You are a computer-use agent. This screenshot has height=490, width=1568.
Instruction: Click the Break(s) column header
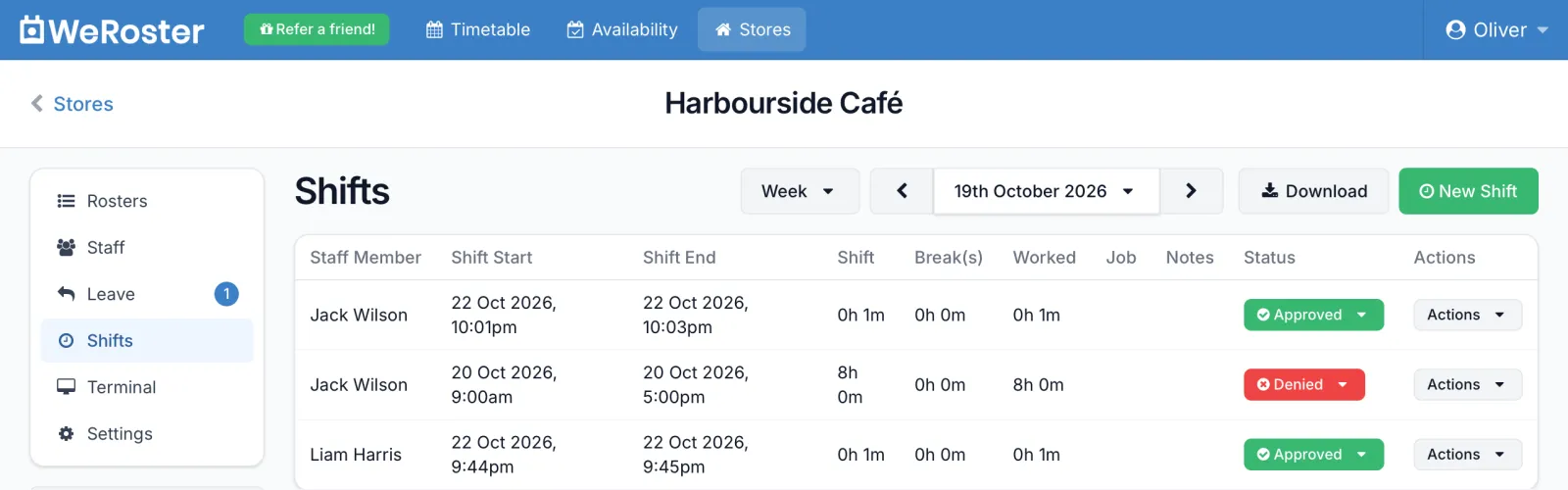click(x=949, y=257)
